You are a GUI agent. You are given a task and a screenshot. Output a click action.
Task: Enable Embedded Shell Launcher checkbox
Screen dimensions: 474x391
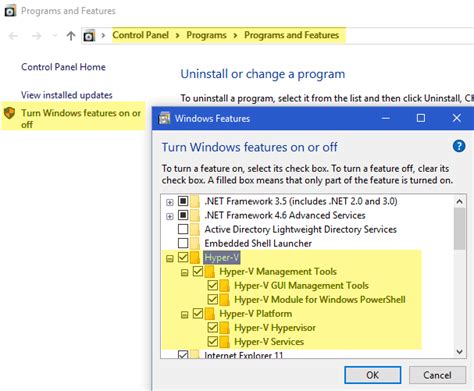click(183, 243)
